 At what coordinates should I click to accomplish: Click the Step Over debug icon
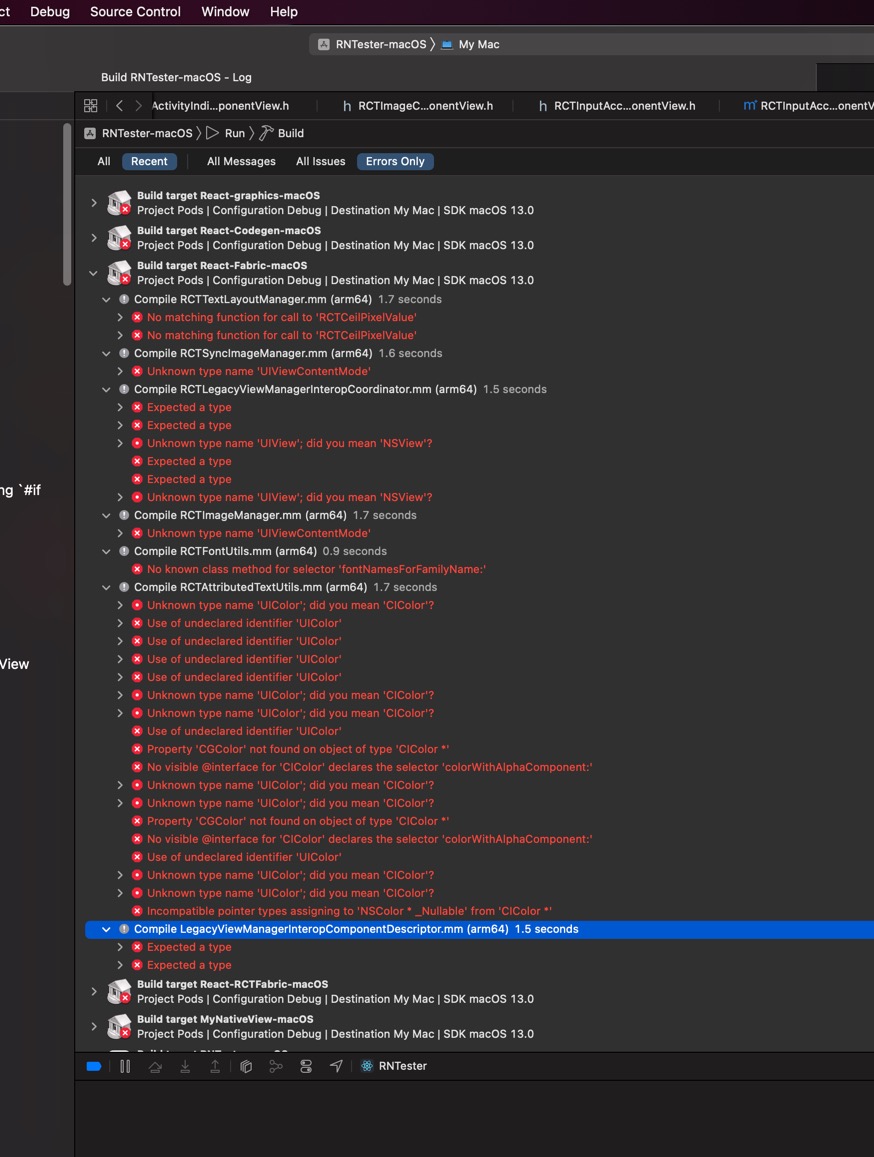click(x=155, y=1066)
